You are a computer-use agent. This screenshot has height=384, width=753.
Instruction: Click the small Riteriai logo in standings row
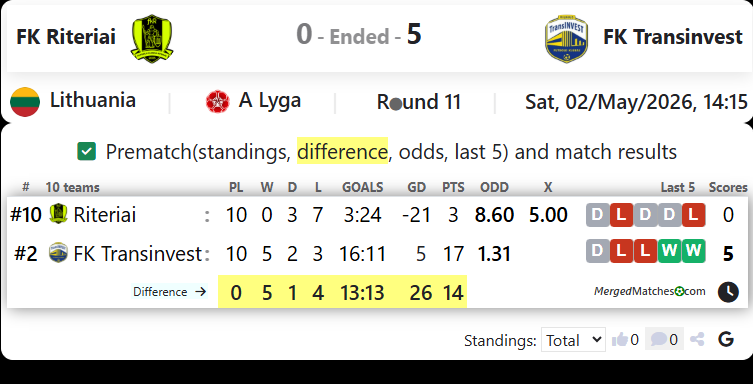click(x=59, y=214)
